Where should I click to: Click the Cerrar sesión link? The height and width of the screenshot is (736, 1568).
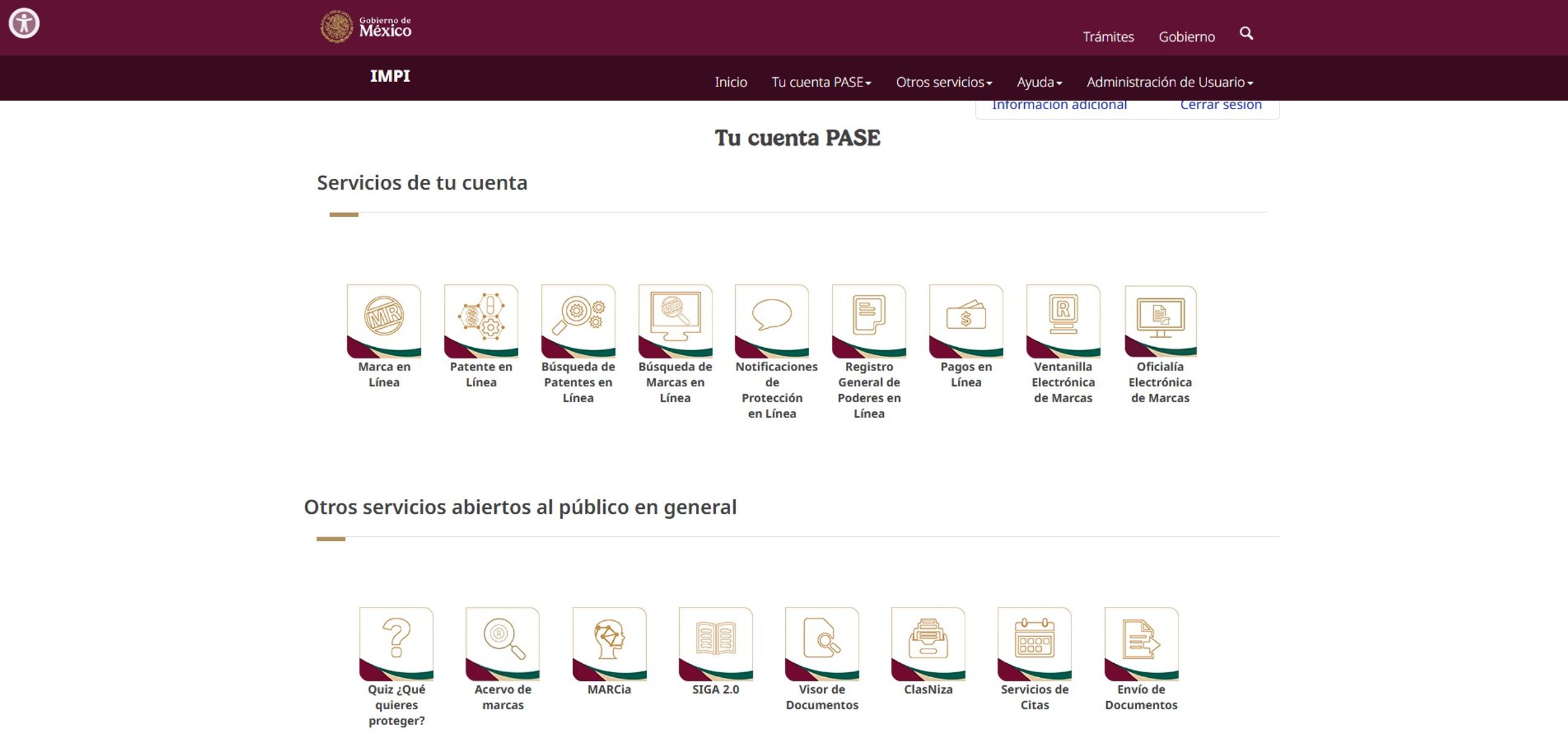[x=1221, y=105]
